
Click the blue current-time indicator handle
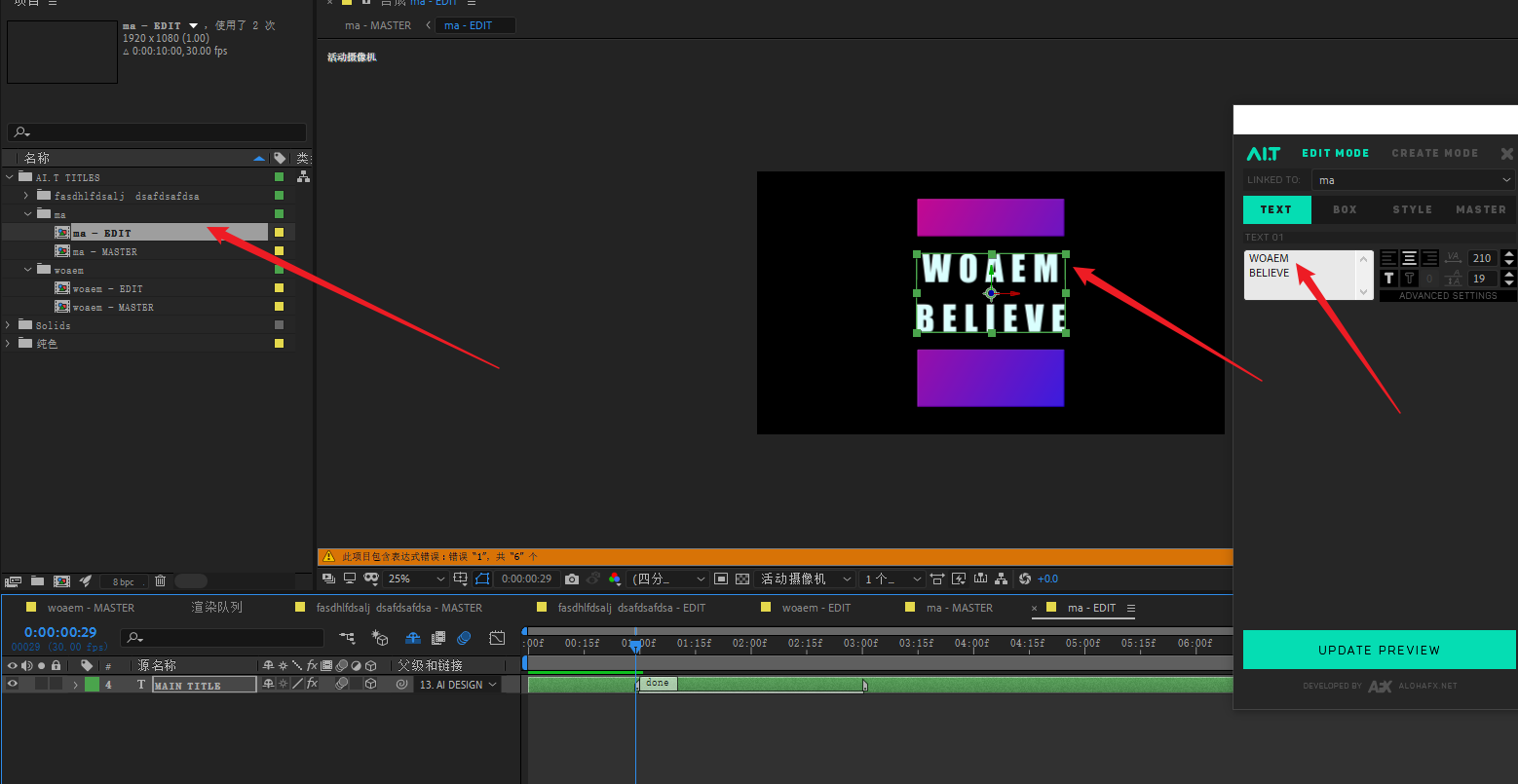point(635,645)
